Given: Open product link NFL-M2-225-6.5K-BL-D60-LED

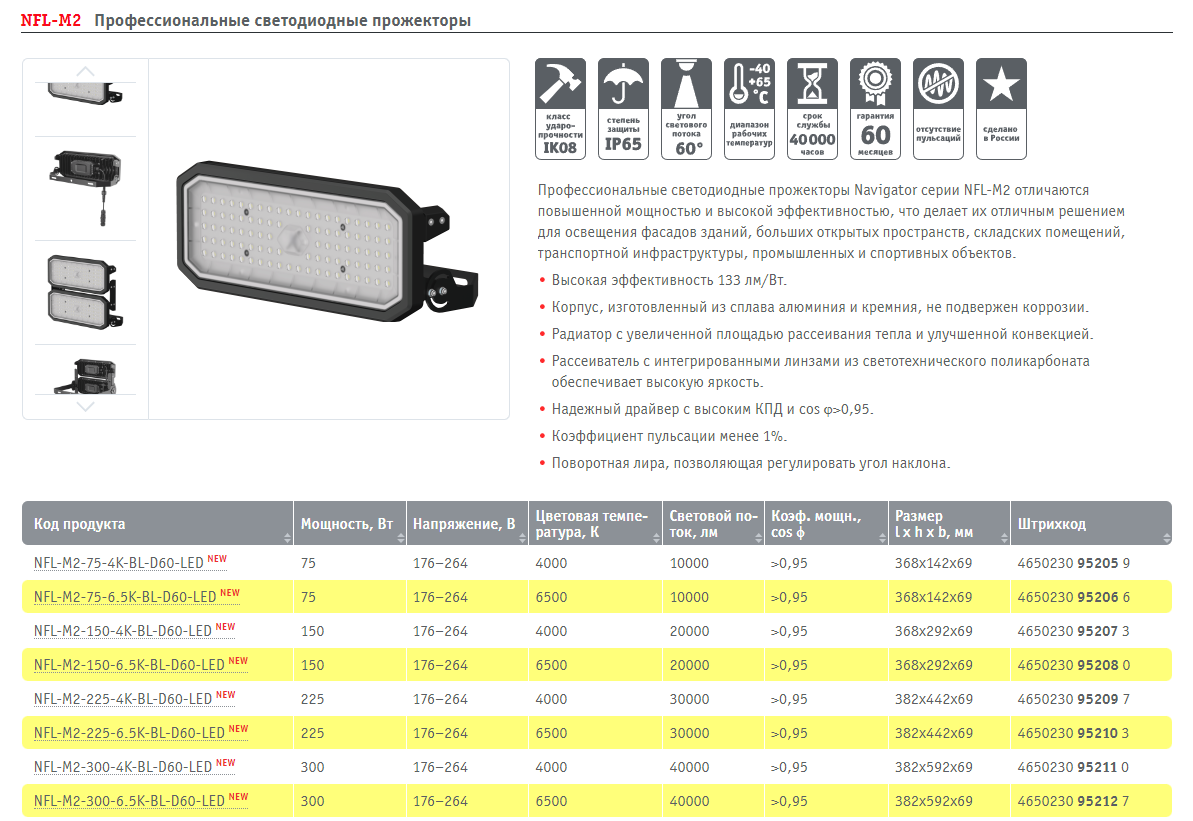Looking at the screenshot, I should [129, 733].
